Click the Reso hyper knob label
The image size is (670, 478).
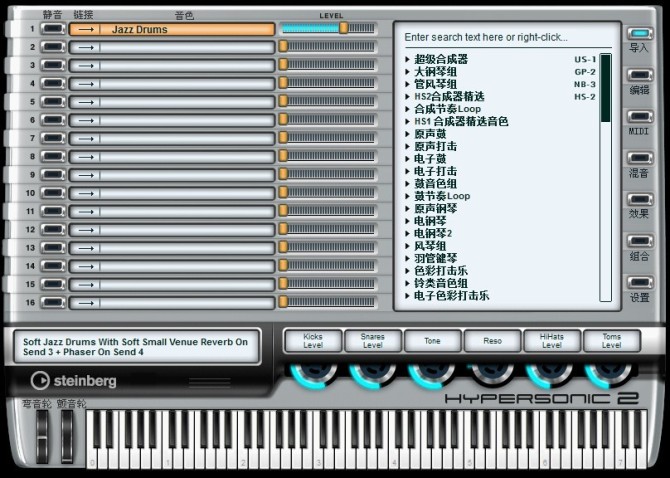[x=492, y=341]
